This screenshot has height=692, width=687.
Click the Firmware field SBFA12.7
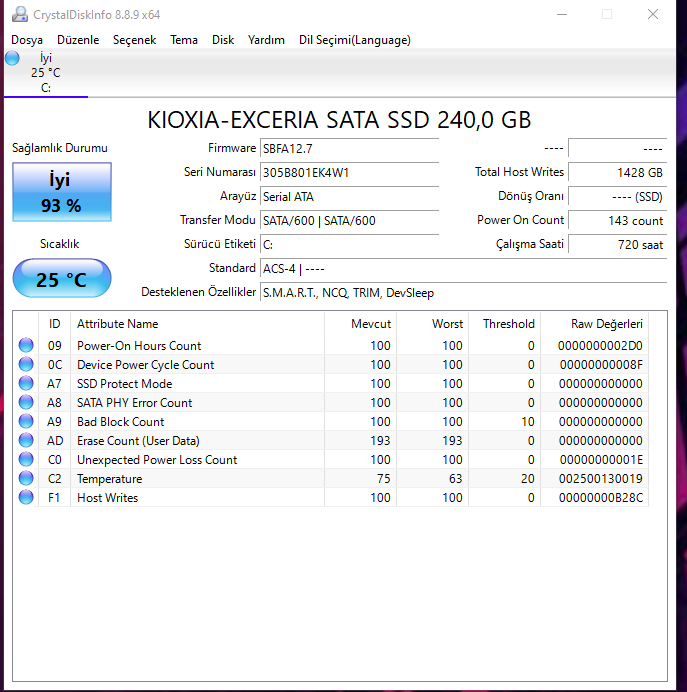349,149
